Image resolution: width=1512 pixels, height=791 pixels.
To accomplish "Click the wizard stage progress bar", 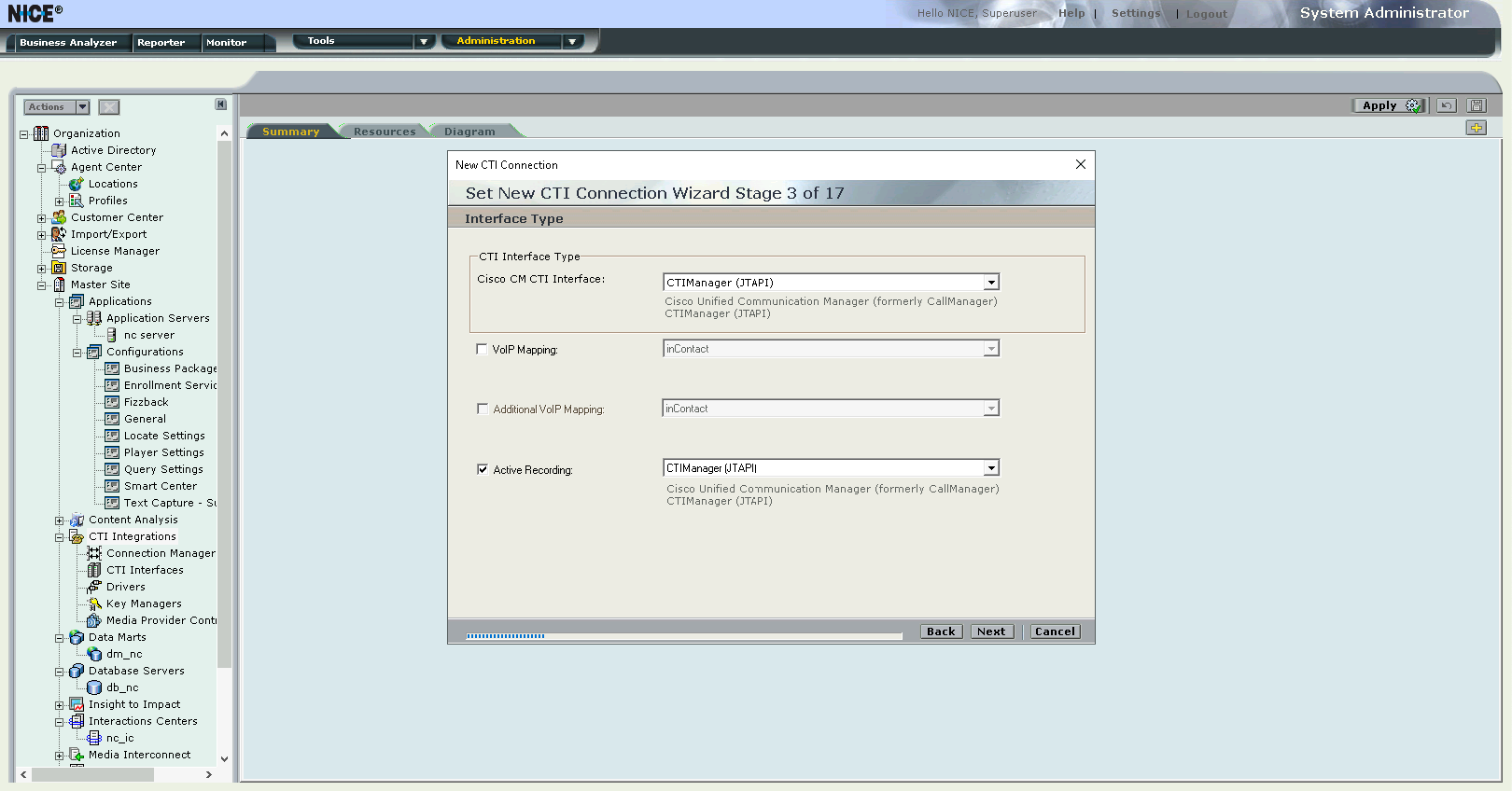I will (x=683, y=636).
